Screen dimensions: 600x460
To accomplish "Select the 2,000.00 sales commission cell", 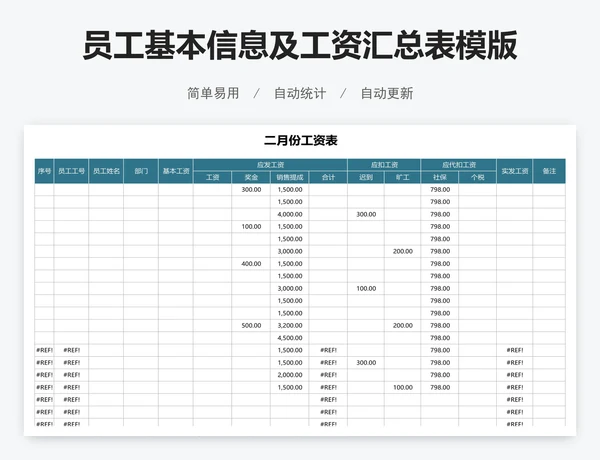I will click(290, 375).
